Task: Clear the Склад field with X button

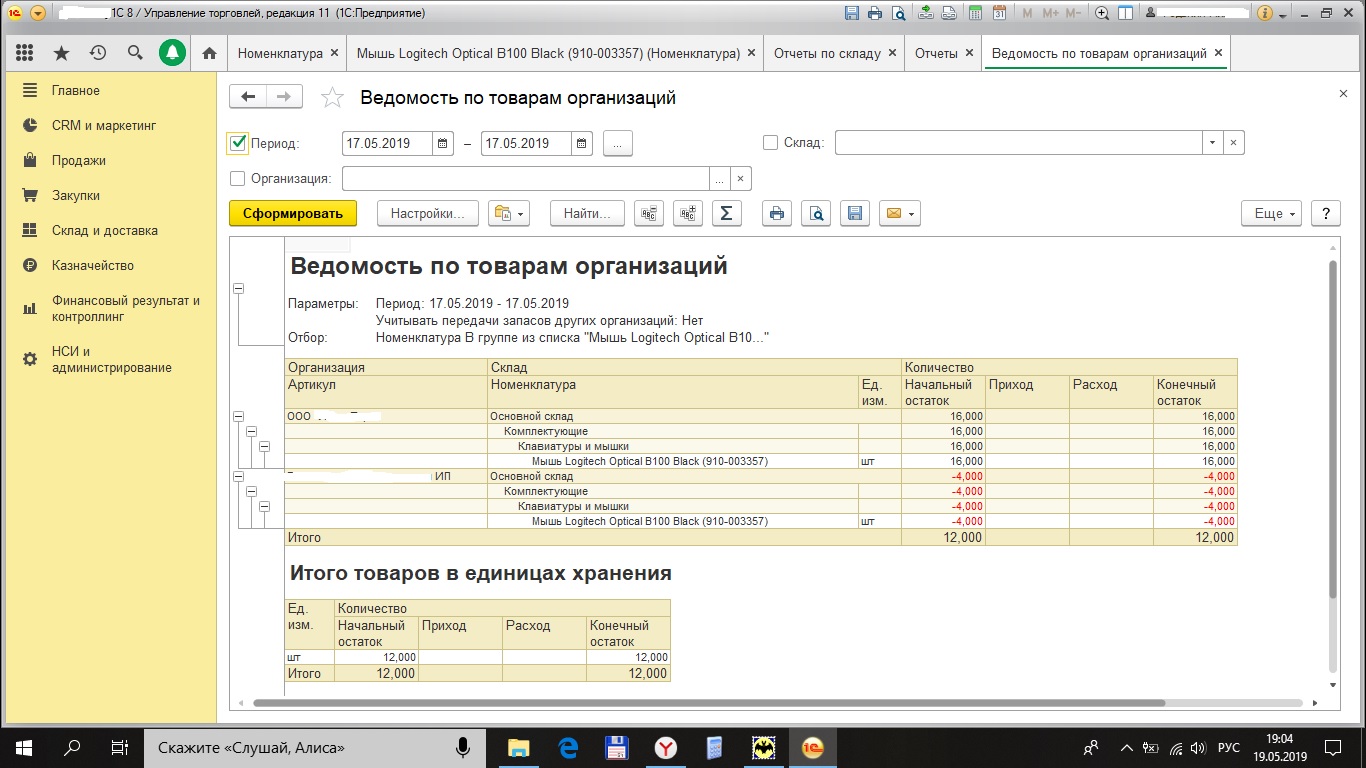Action: point(1234,143)
